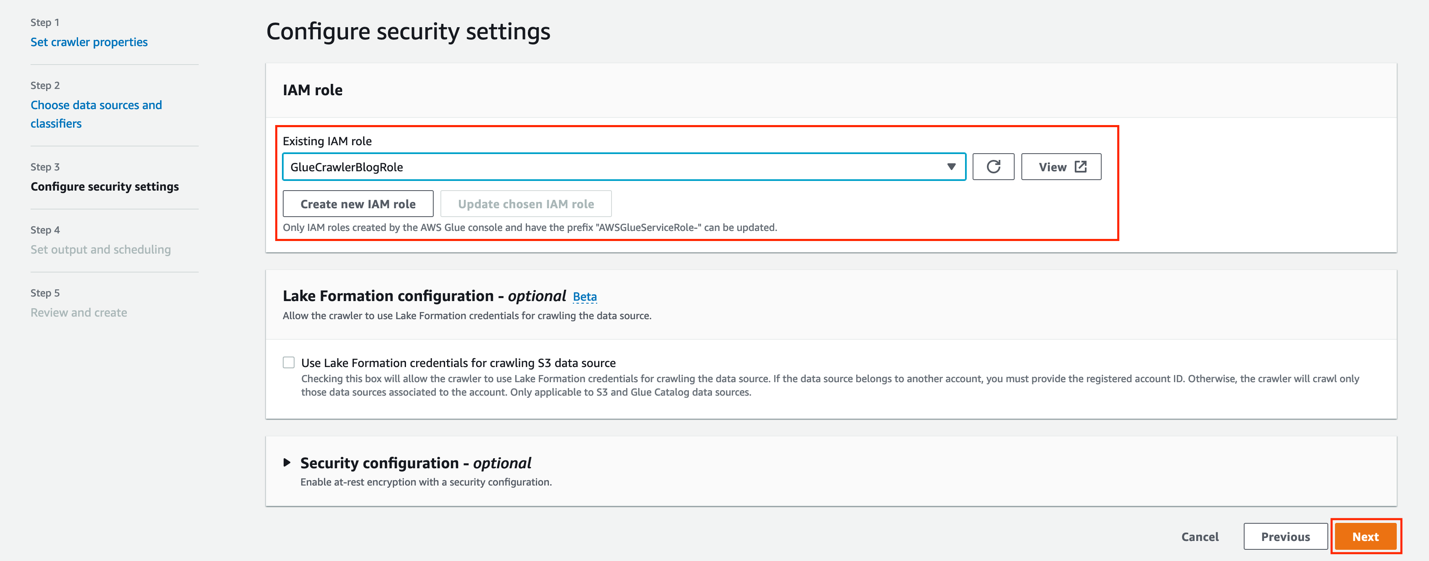Expand the Security configuration section triangle
Viewport: 1429px width, 561px height.
[x=287, y=463]
